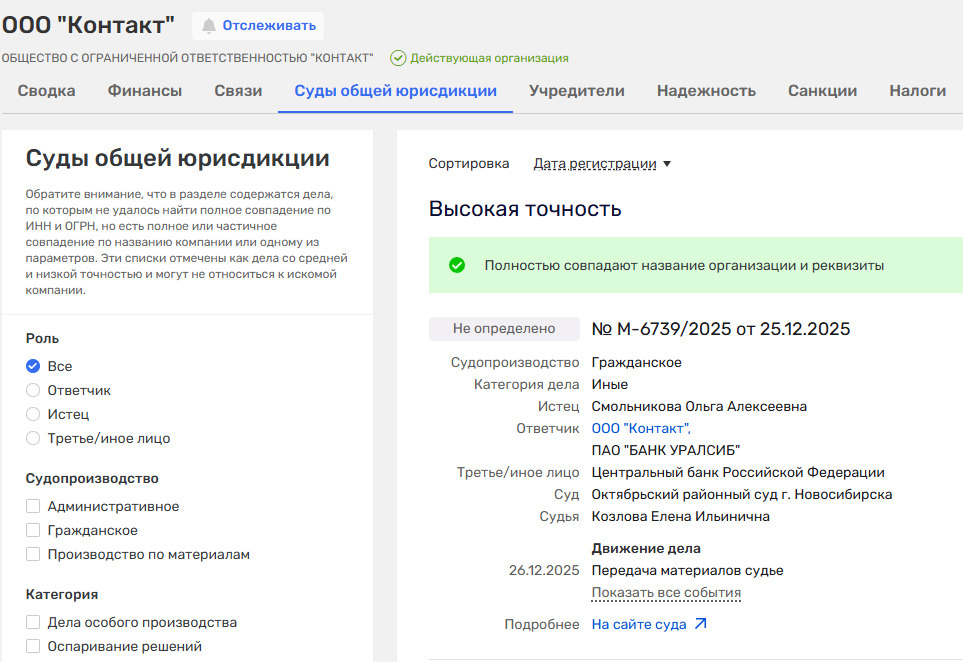The height and width of the screenshot is (662, 963).
Task: Click the event date 26.12.2025
Action: click(x=544, y=570)
